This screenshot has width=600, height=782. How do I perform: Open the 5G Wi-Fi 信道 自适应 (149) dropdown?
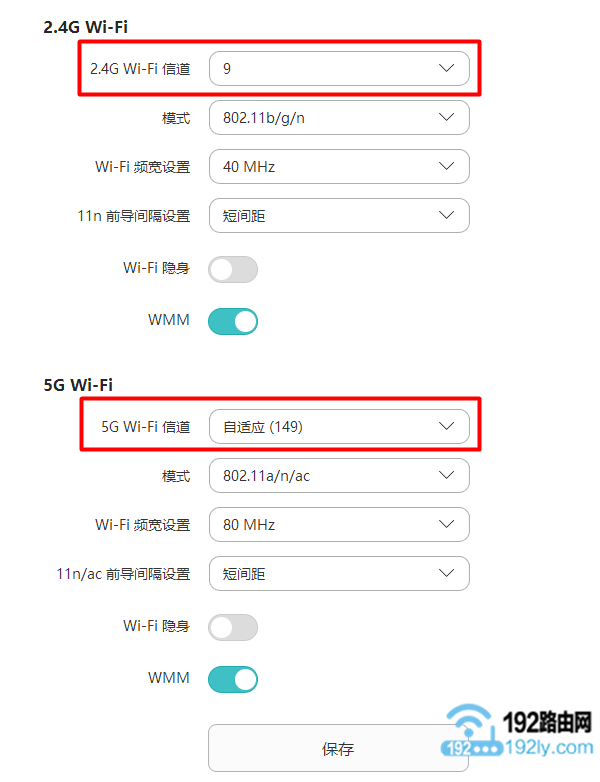(338, 427)
